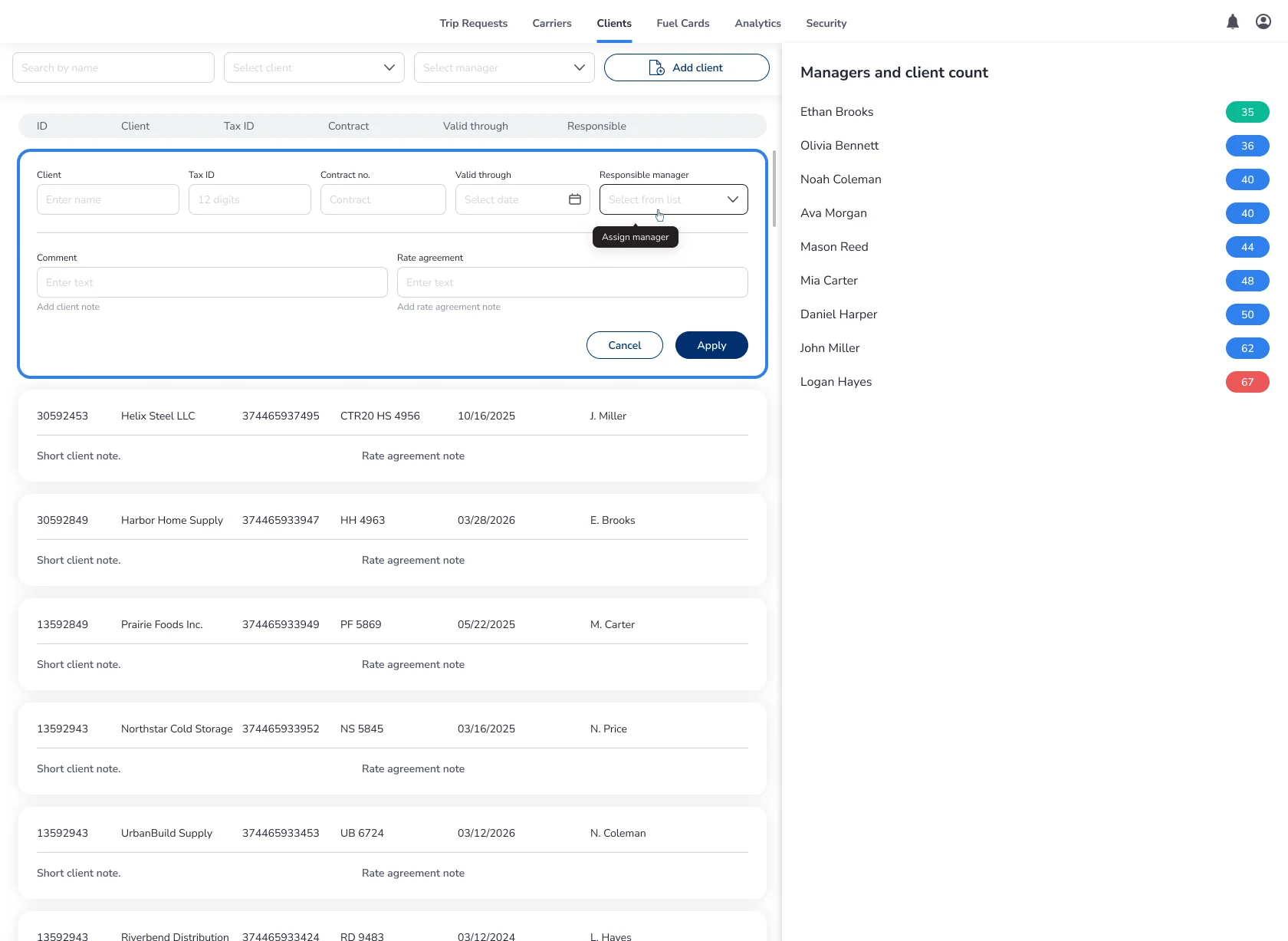Click the 36 count badge
1288x941 pixels.
[x=1247, y=146]
